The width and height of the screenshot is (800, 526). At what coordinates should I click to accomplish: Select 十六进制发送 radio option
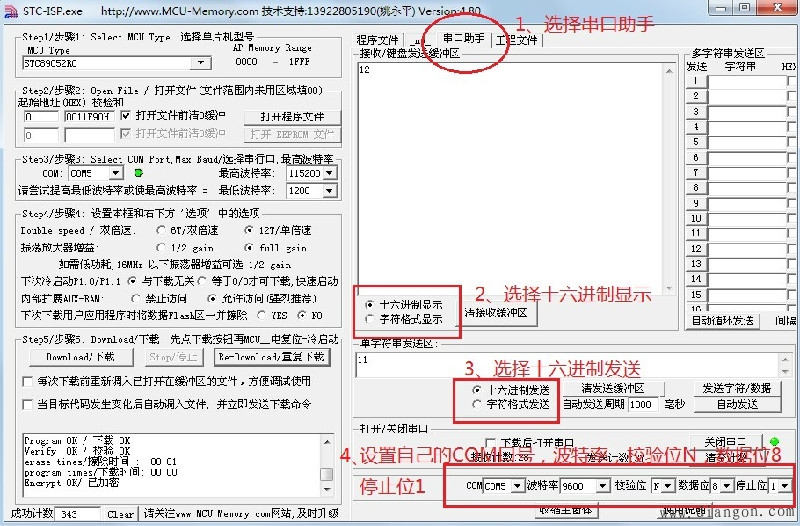pyautogui.click(x=477, y=390)
